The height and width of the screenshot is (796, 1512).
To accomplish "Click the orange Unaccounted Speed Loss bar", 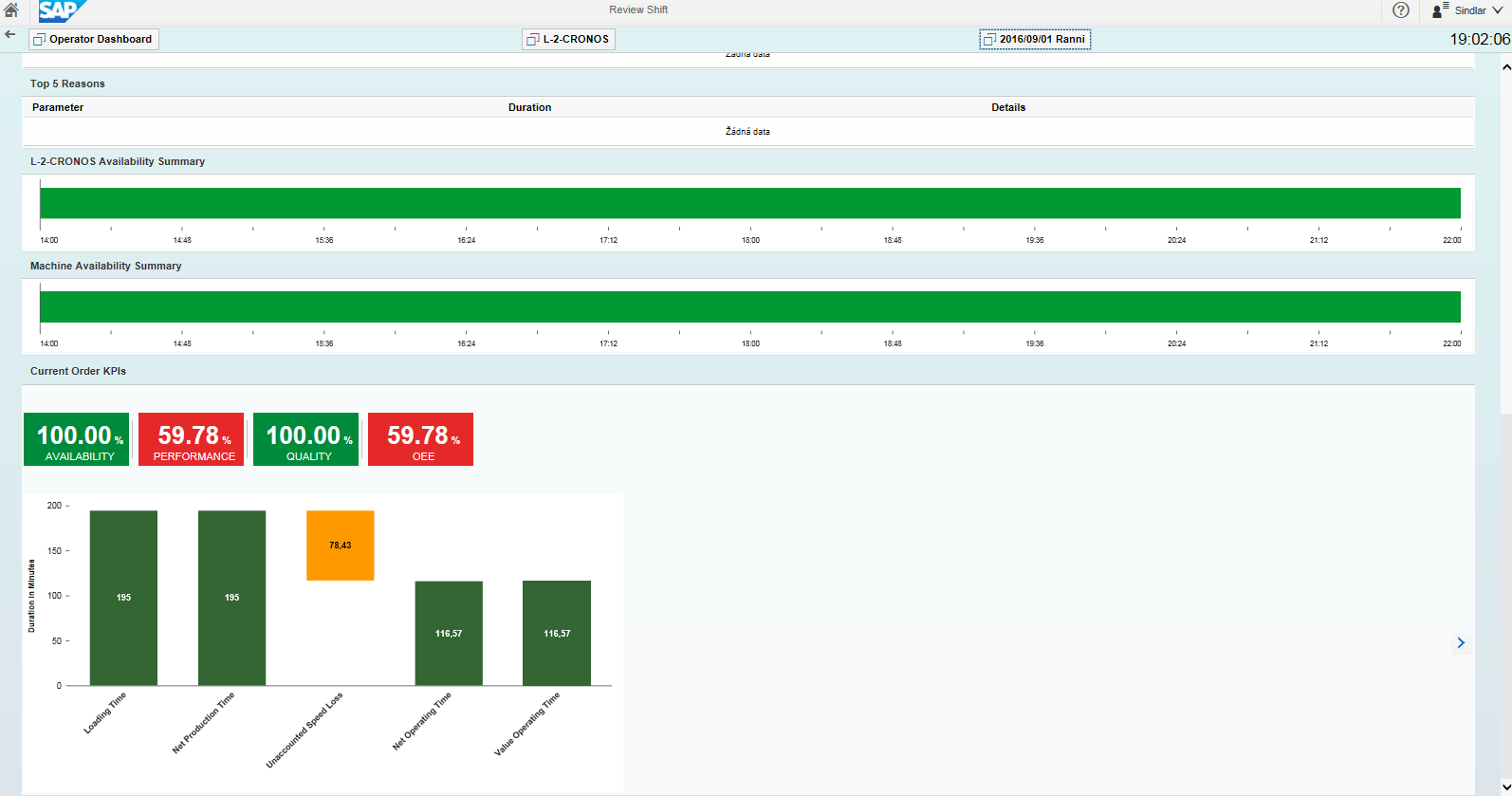I will 341,546.
